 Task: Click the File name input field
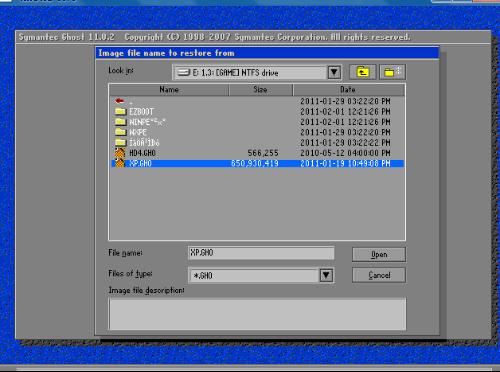pos(261,253)
